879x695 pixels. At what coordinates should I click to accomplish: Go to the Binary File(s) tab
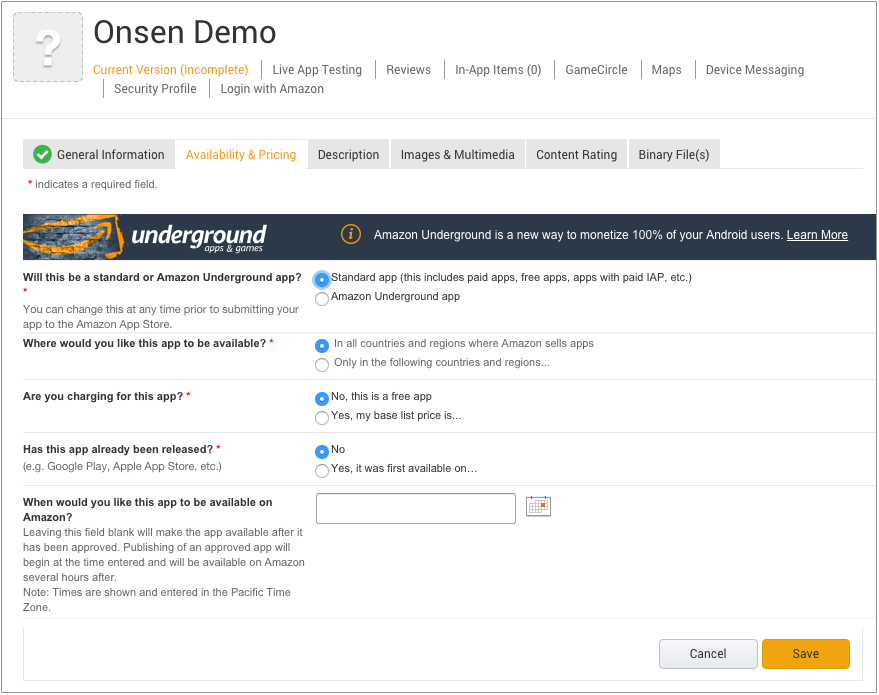[674, 154]
